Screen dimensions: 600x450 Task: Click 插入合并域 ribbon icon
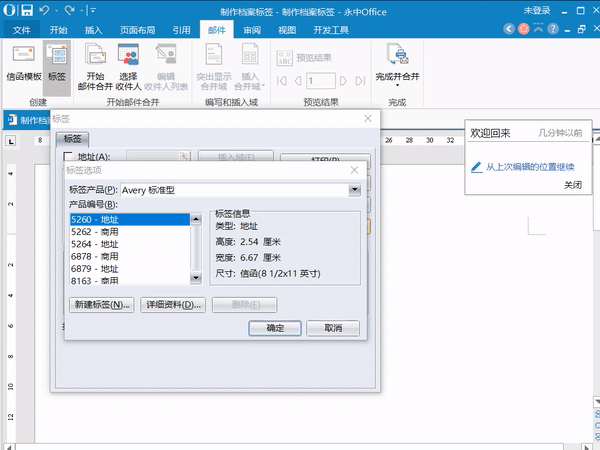(250, 54)
